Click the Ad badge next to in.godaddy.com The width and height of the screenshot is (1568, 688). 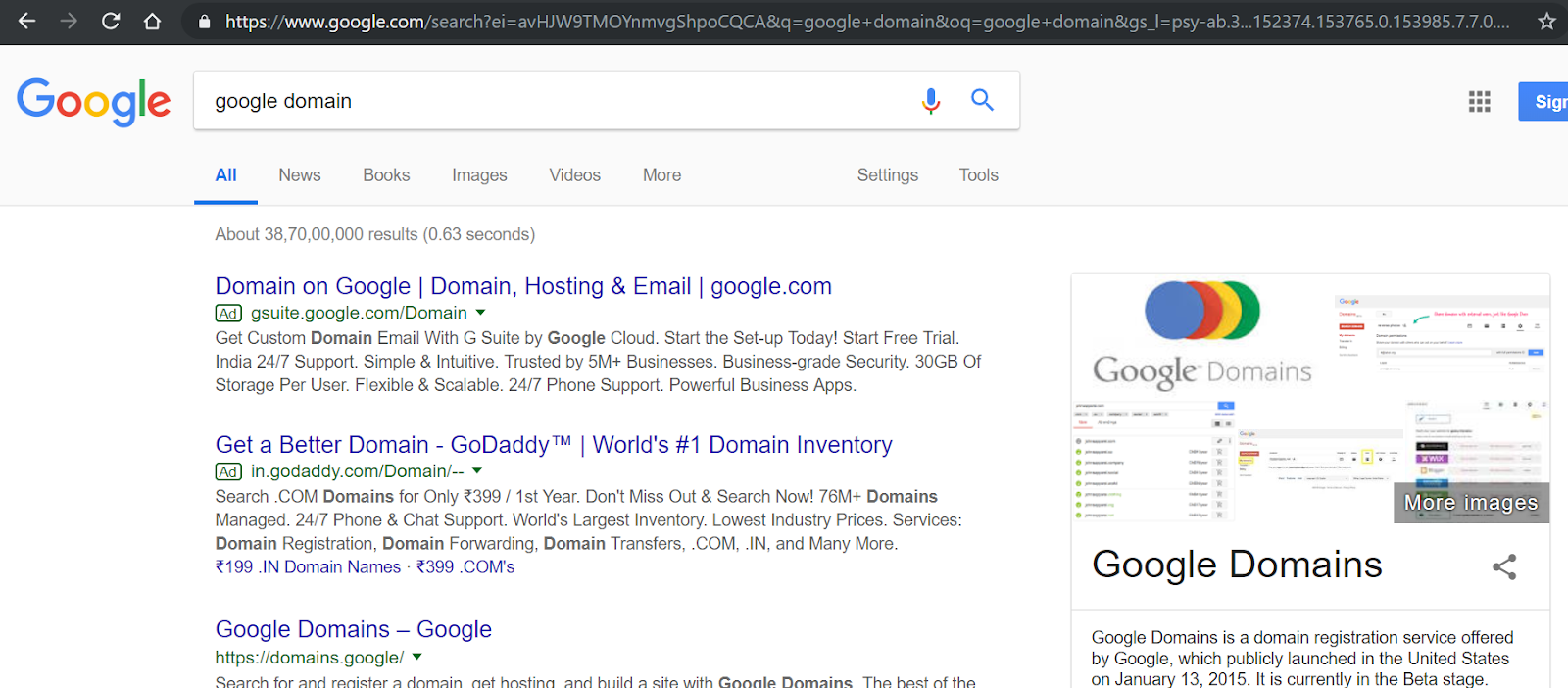228,472
